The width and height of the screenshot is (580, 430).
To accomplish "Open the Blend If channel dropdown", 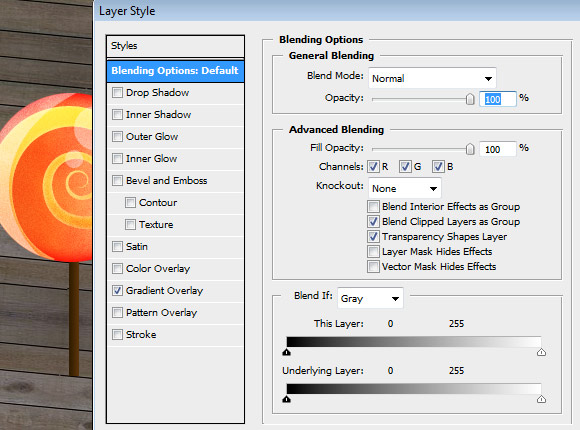I will click(x=370, y=298).
